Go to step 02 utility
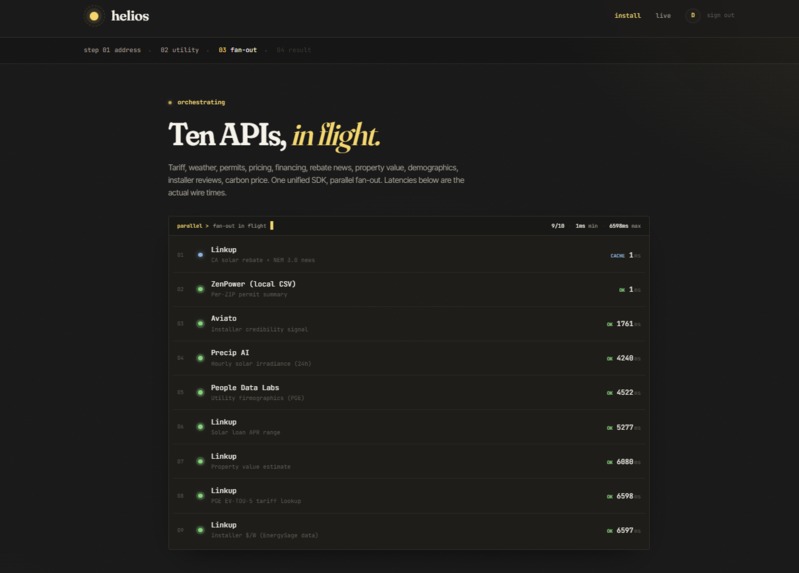Image resolution: width=799 pixels, height=573 pixels. click(179, 50)
